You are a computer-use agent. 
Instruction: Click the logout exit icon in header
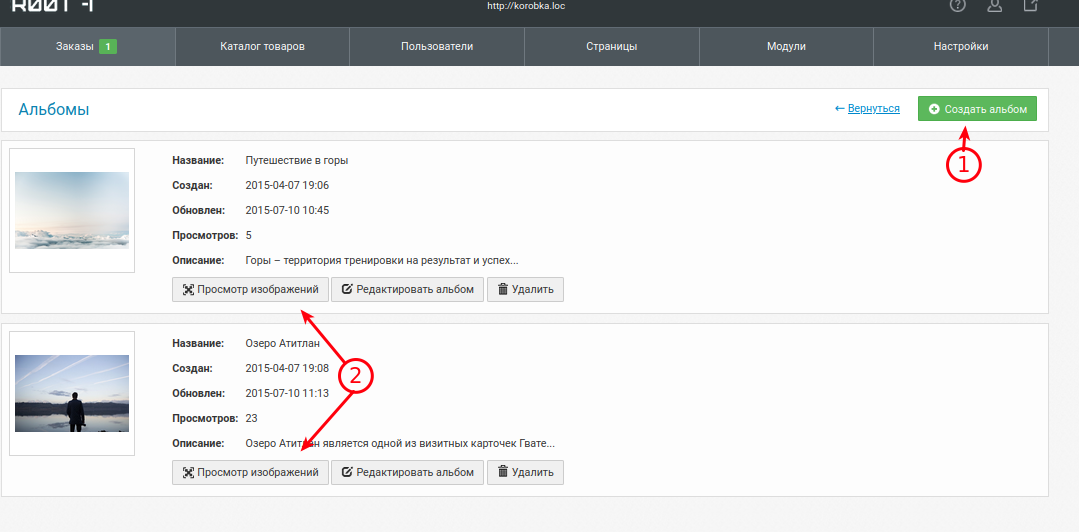(x=1030, y=6)
